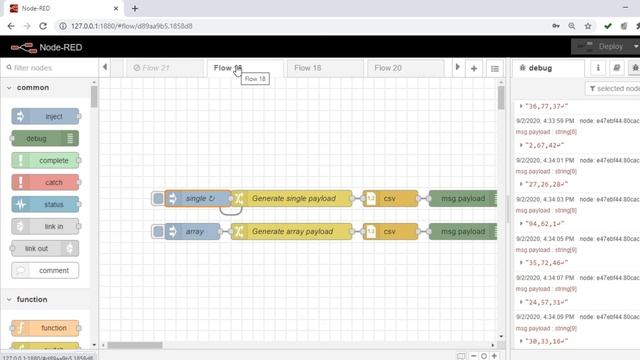
Task: Reload the browser page
Action: [43, 26]
